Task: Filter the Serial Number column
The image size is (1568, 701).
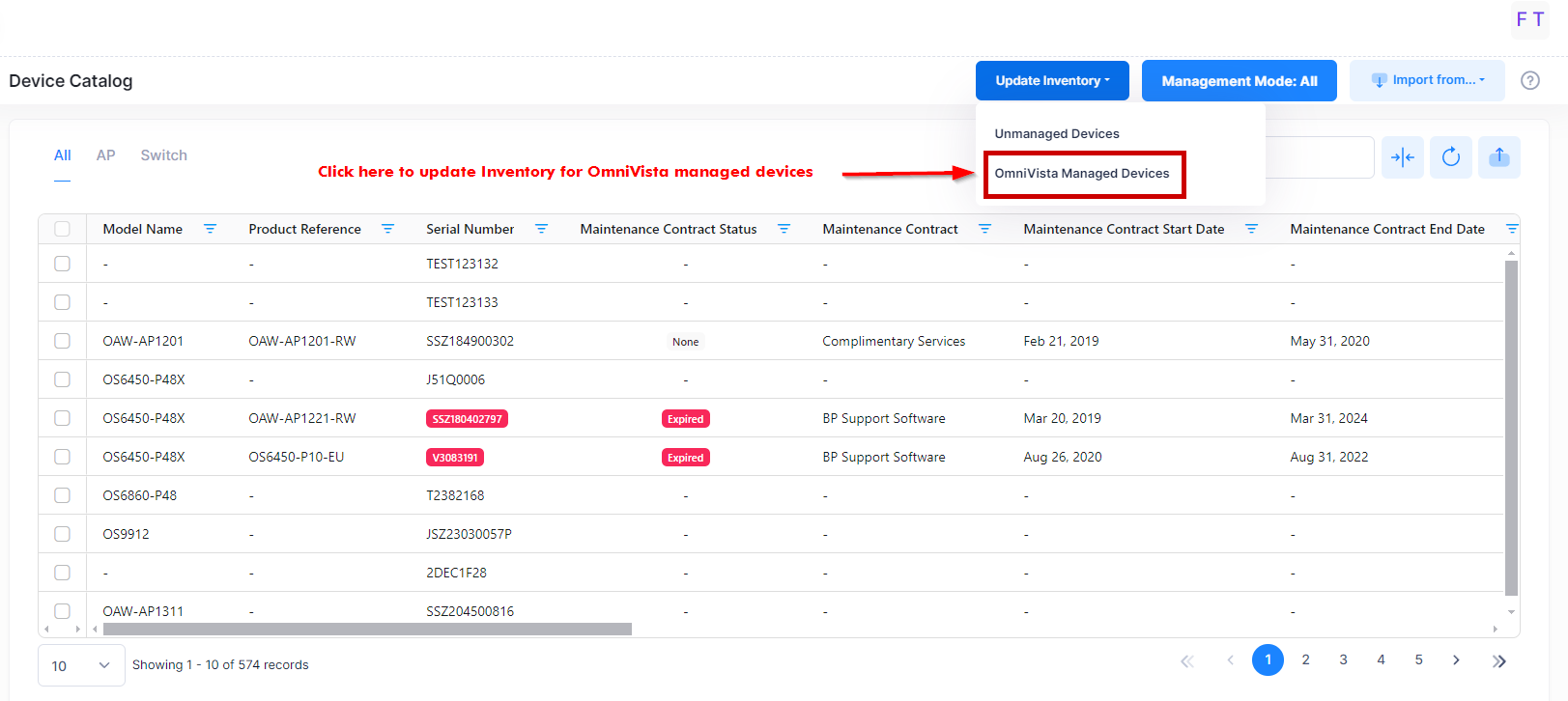Action: click(x=541, y=229)
